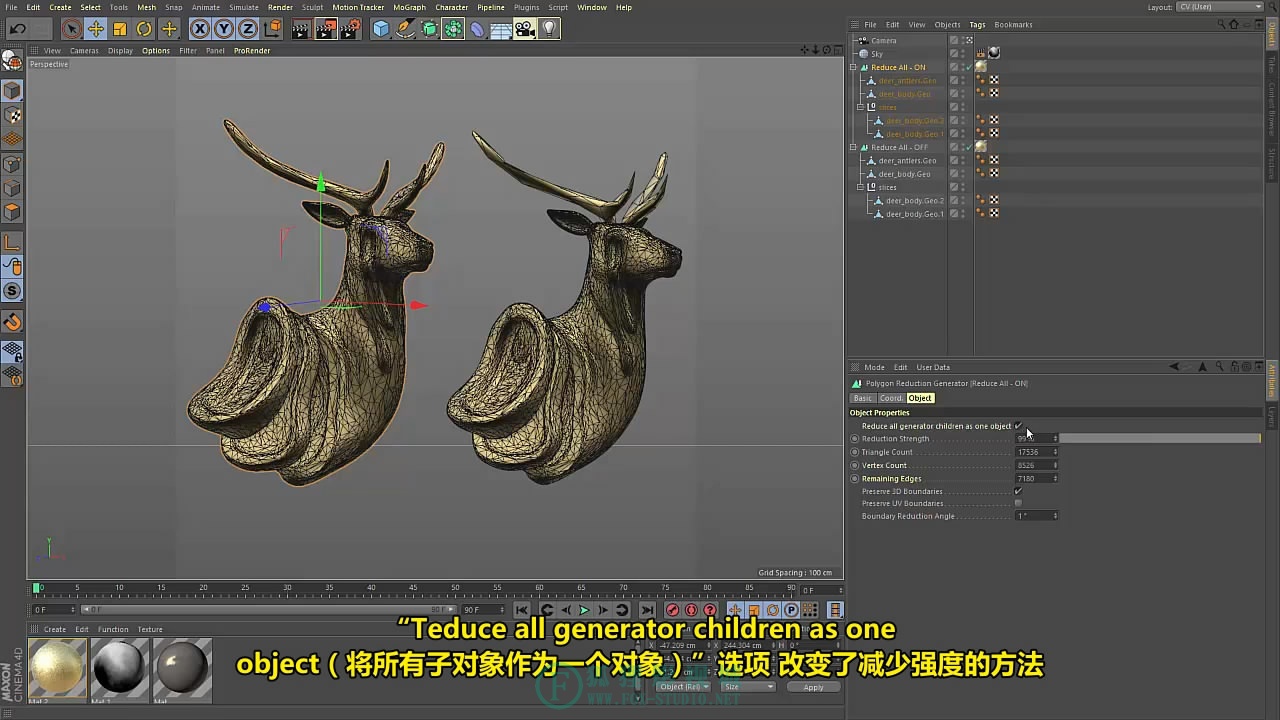Click the Spline Pen tool icon
This screenshot has height=720, width=1280.
[405, 29]
